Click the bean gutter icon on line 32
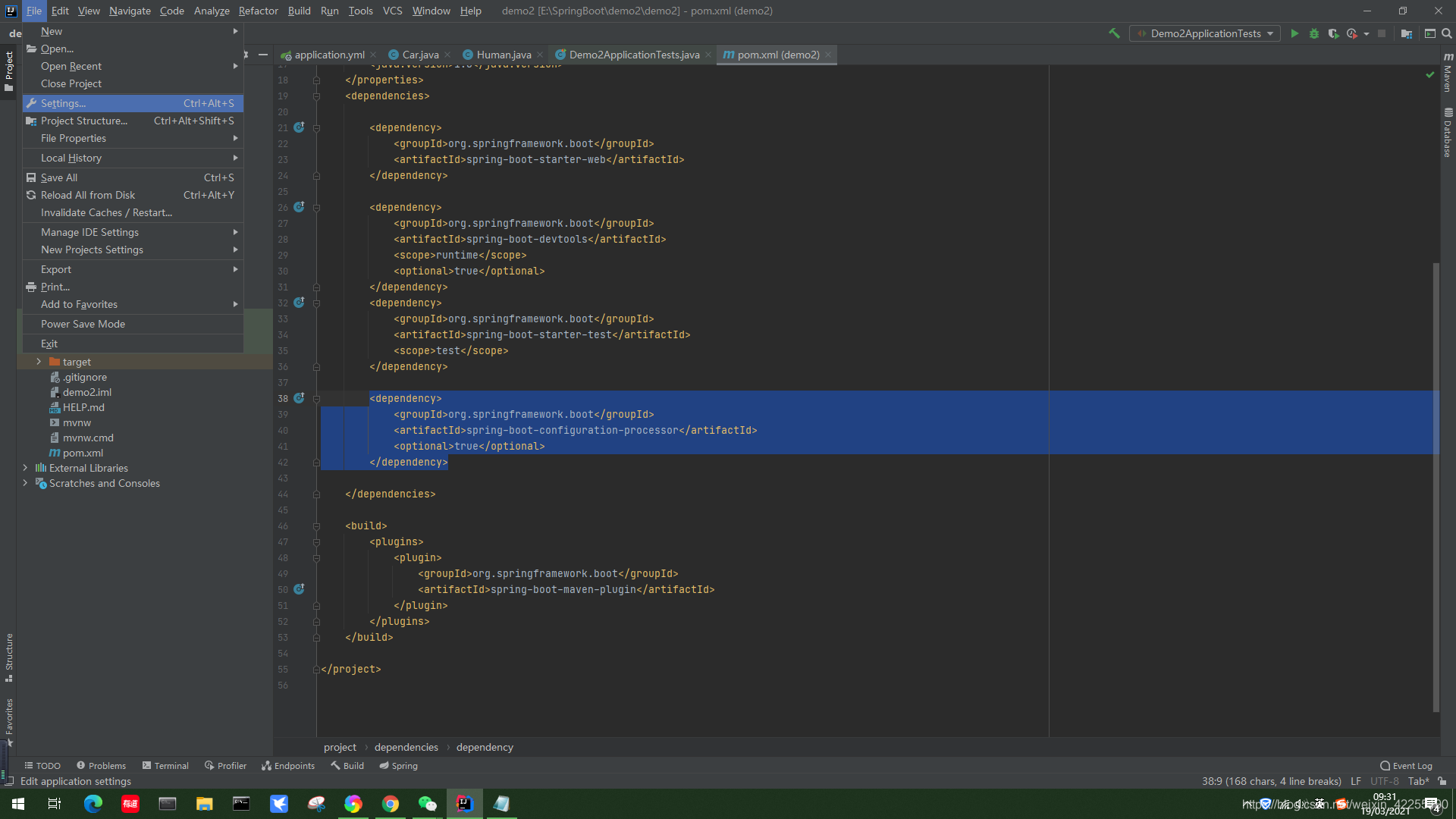Screen dimensions: 1456x819 pyautogui.click(x=299, y=303)
